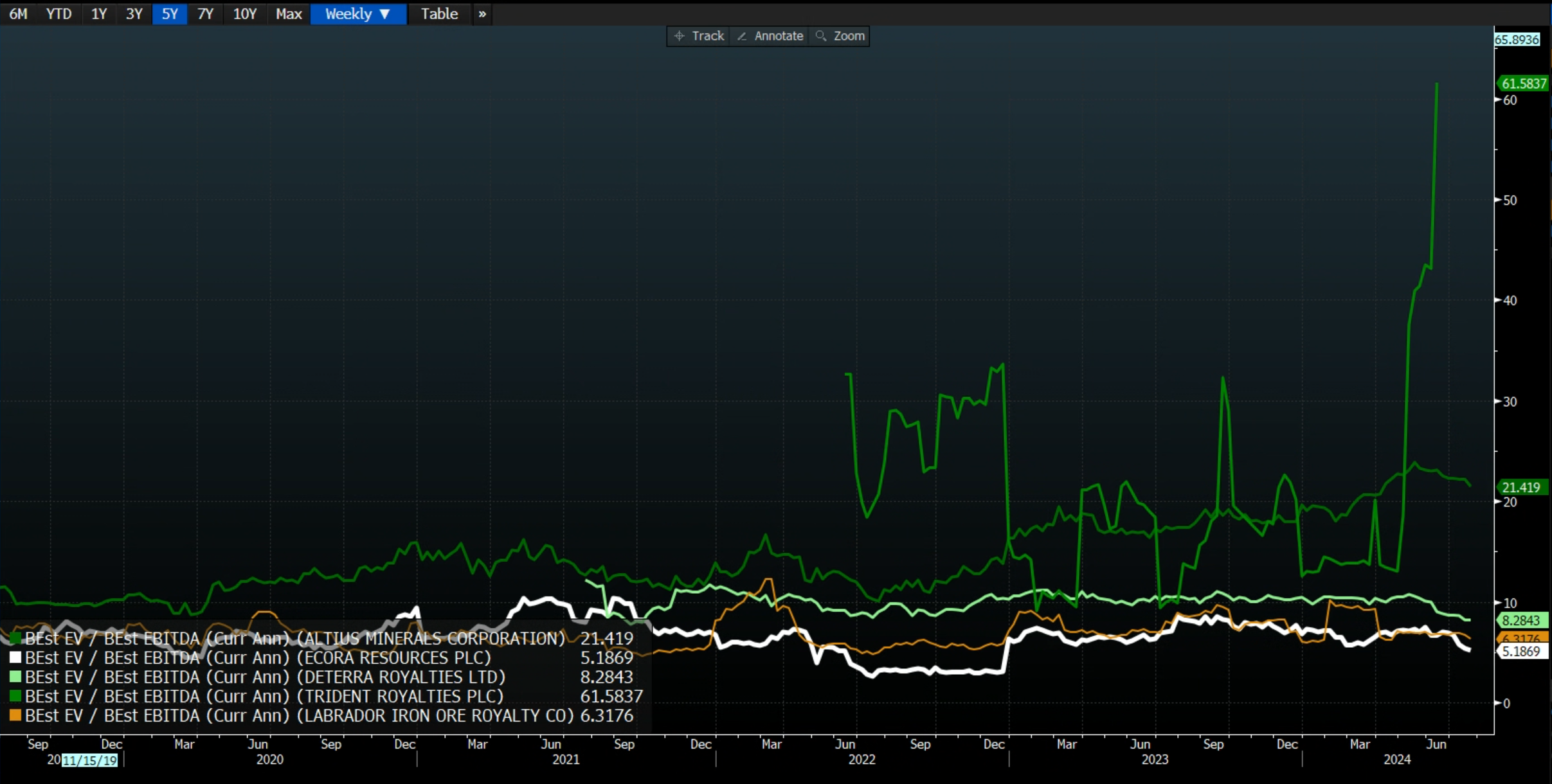
Task: Click Ecora Resources white legend swatch
Action: (15, 657)
